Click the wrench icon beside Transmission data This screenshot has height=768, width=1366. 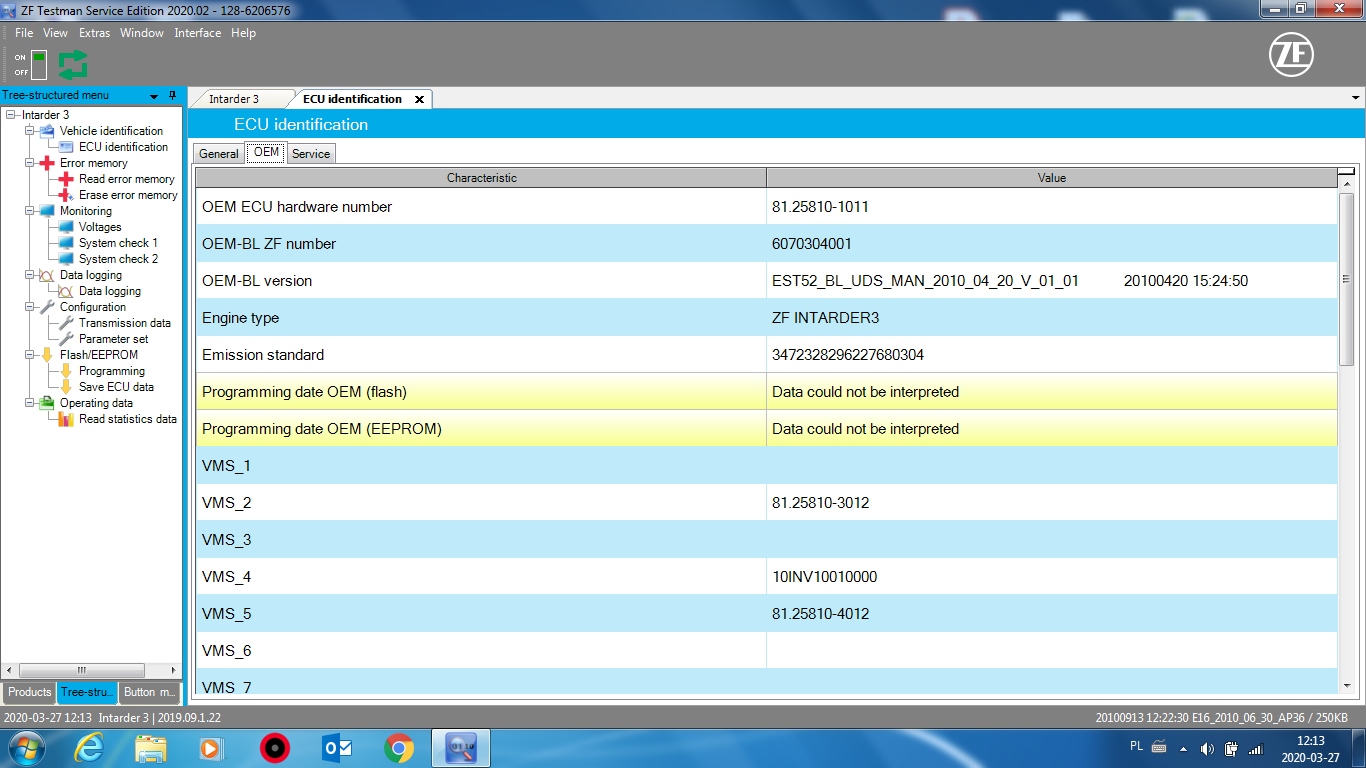(x=66, y=323)
